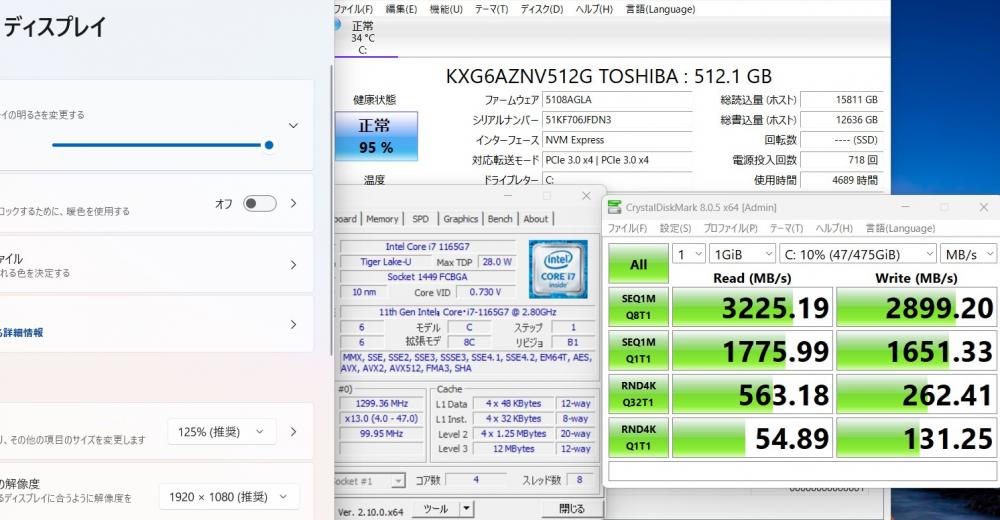The width and height of the screenshot is (1000, 520).
Task: Open CrystalDiskMark 設定(S) menu
Action: coord(675,228)
